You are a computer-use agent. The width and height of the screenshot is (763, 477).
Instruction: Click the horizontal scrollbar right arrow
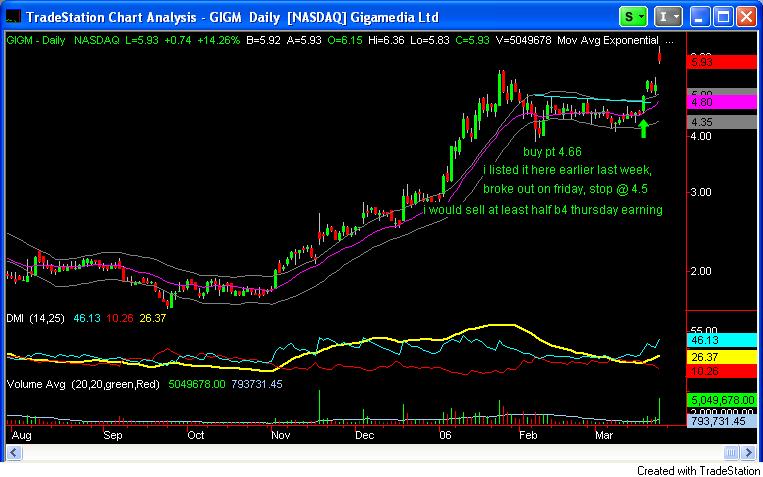click(748, 453)
